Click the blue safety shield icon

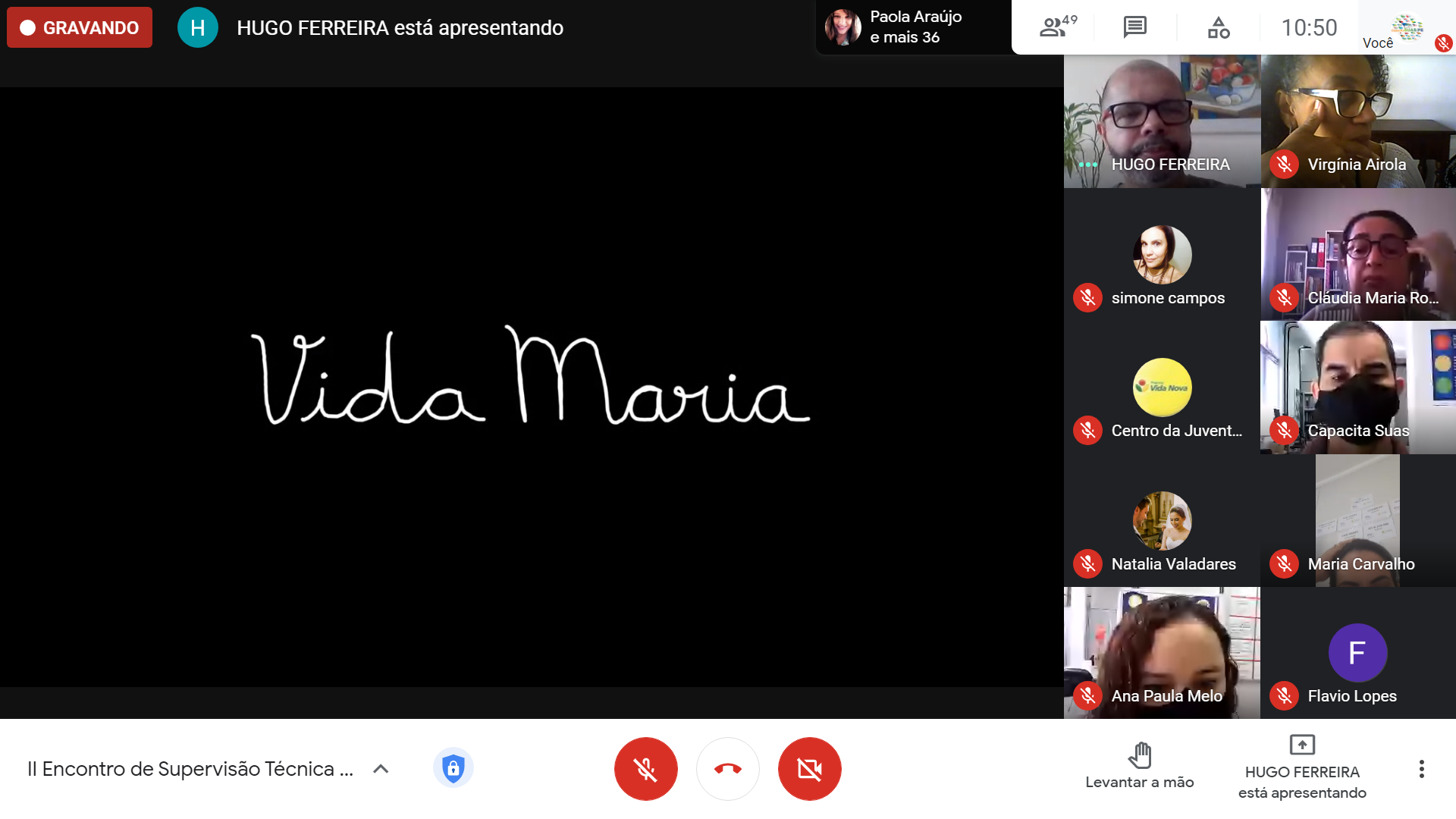[x=453, y=768]
